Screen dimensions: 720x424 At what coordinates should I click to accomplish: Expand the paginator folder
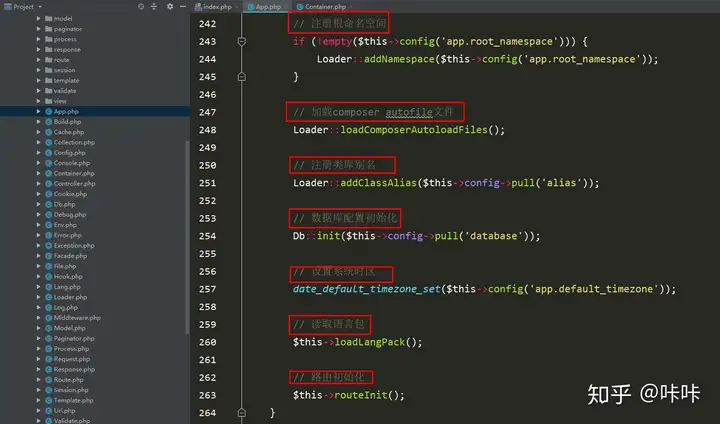tap(39, 29)
